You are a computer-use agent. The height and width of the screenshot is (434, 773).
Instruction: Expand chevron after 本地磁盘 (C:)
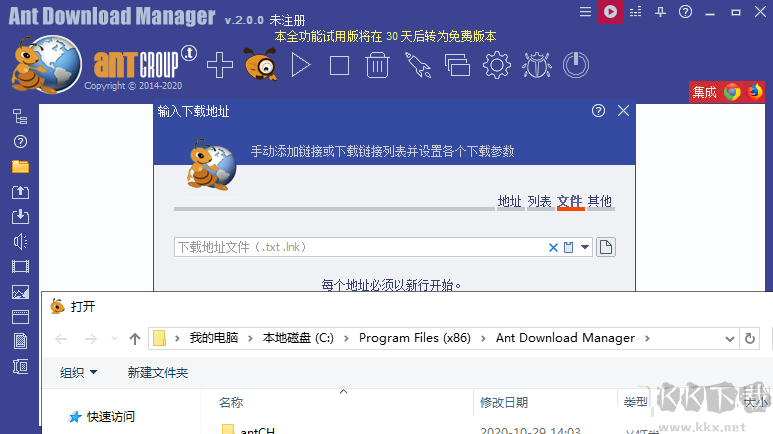pyautogui.click(x=346, y=339)
